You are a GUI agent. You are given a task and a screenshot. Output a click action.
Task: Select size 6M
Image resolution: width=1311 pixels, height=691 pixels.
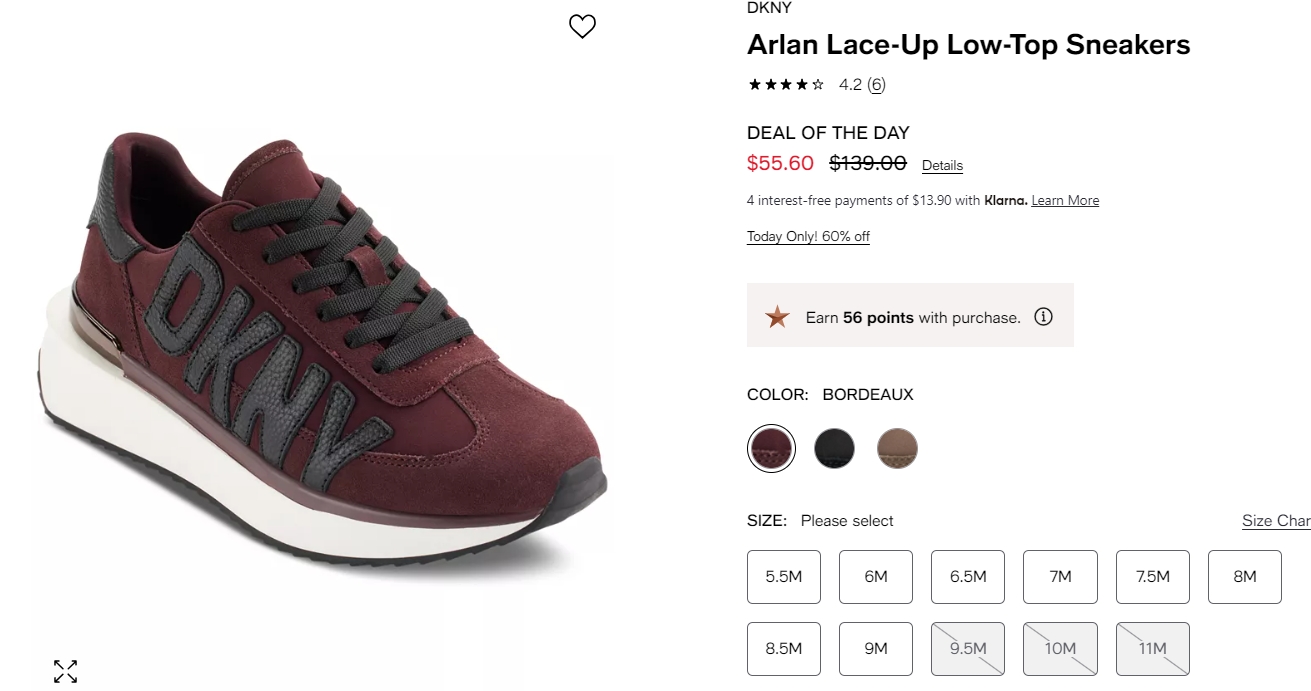point(876,577)
